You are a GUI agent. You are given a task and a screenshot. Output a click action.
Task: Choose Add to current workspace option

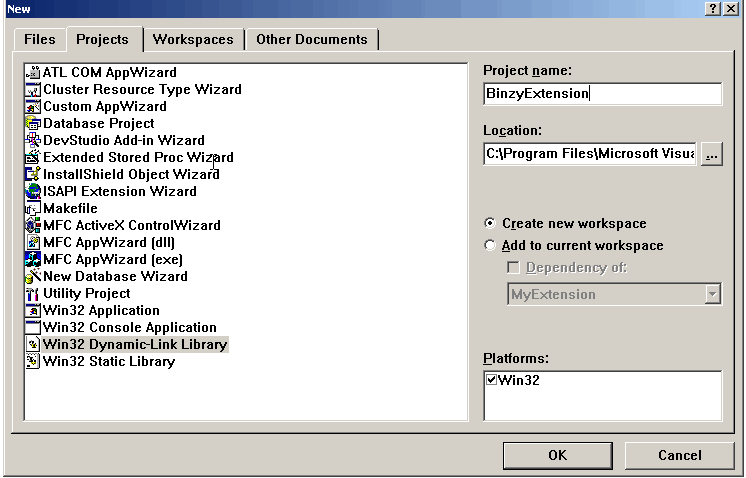490,246
